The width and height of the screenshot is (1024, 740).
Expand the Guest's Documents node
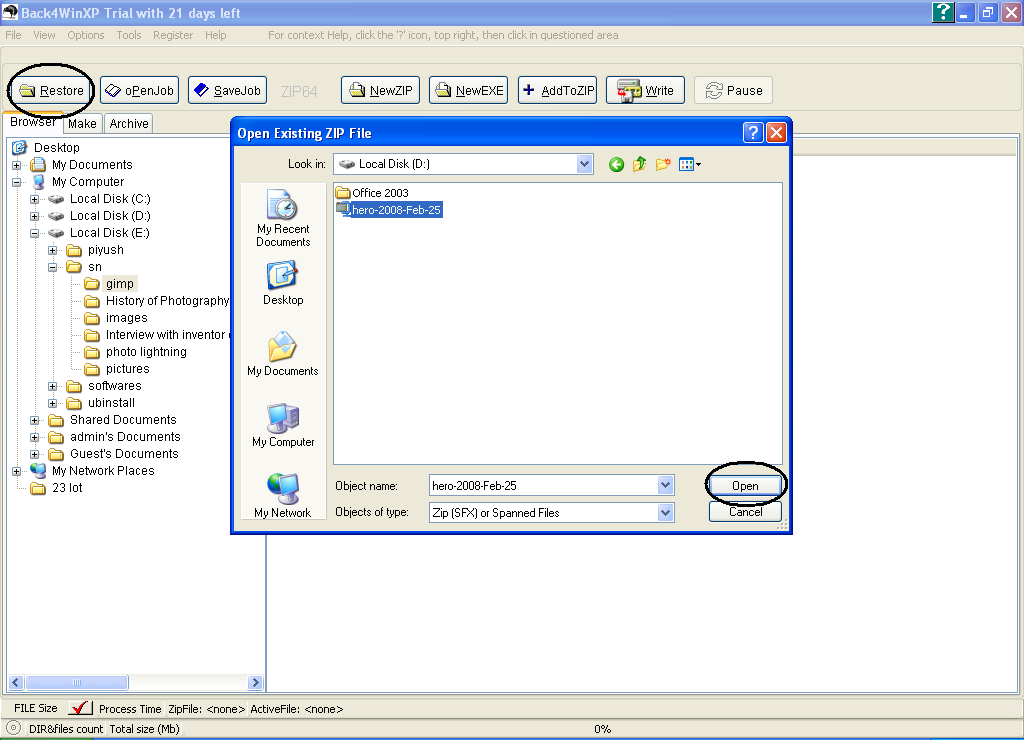click(x=35, y=455)
